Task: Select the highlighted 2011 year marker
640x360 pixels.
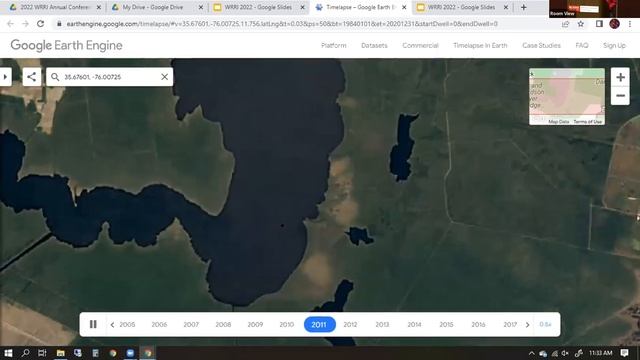Action: coord(320,324)
